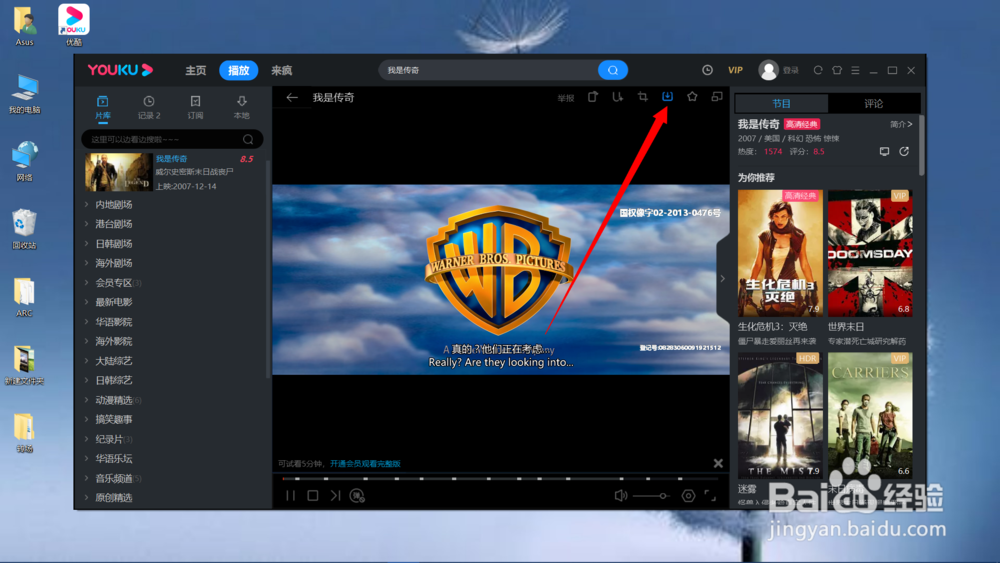Click the 登录 login link

coord(791,70)
